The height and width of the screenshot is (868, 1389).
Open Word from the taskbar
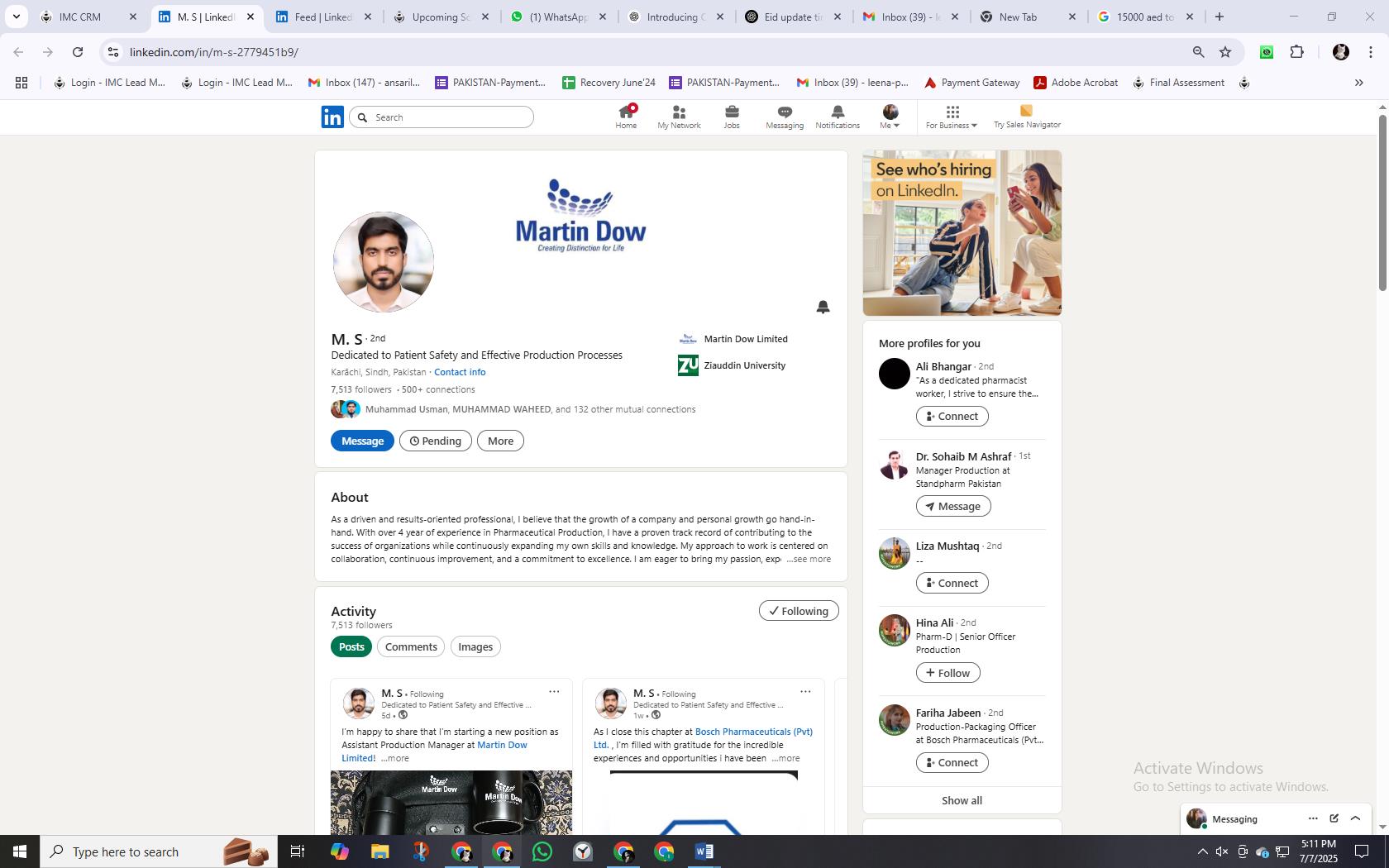[x=704, y=851]
